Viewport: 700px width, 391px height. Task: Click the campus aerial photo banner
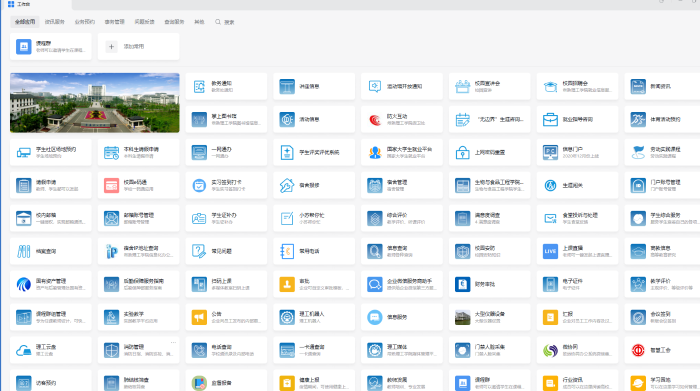(x=95, y=103)
